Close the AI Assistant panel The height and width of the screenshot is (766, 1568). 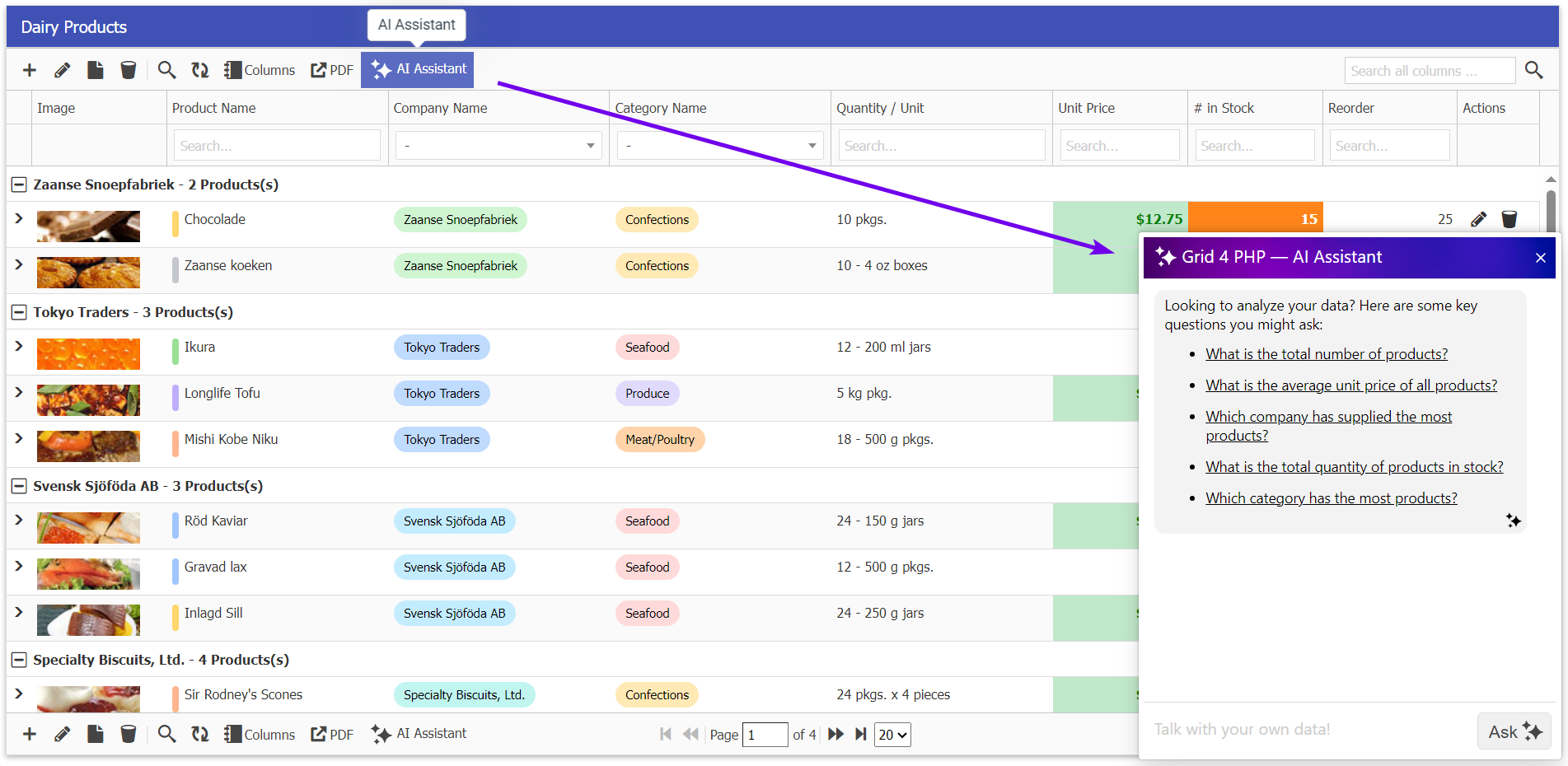coord(1540,258)
